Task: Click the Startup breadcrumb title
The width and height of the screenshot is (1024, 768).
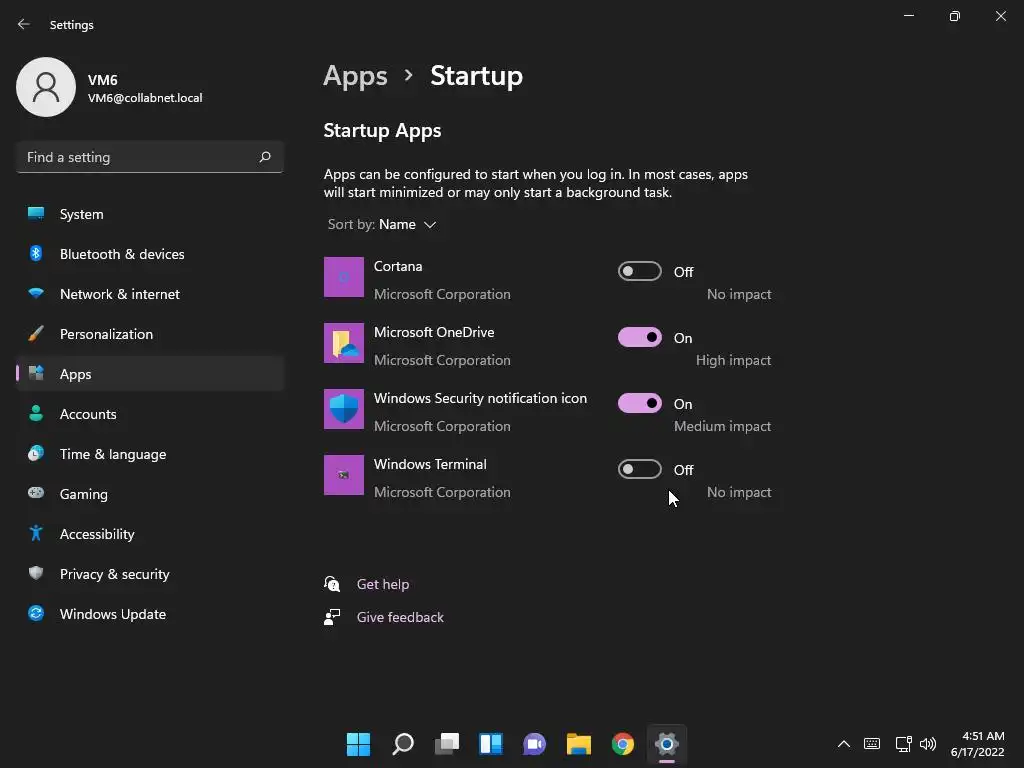Action: [x=476, y=76]
